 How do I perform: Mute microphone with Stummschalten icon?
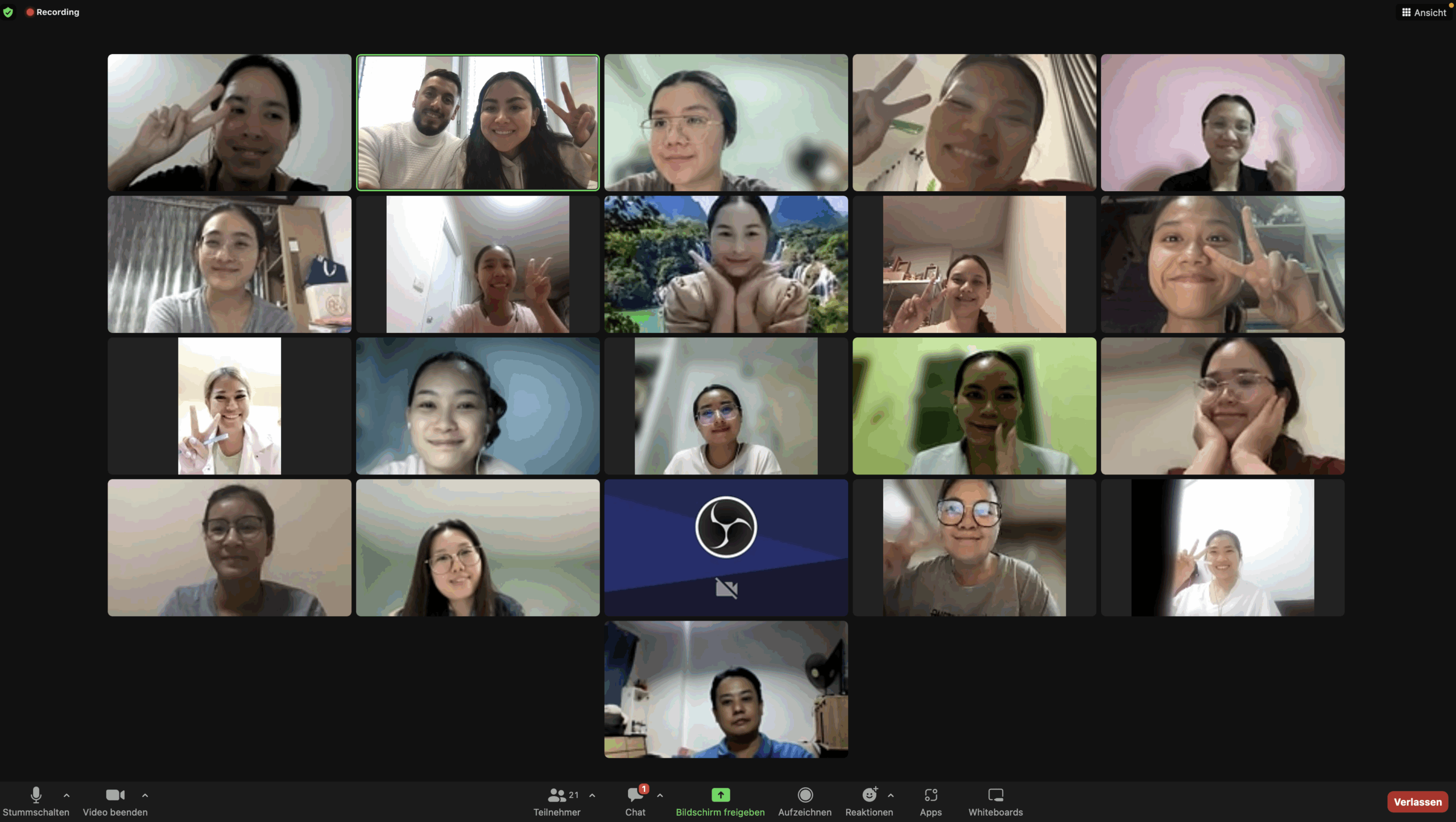coord(36,795)
